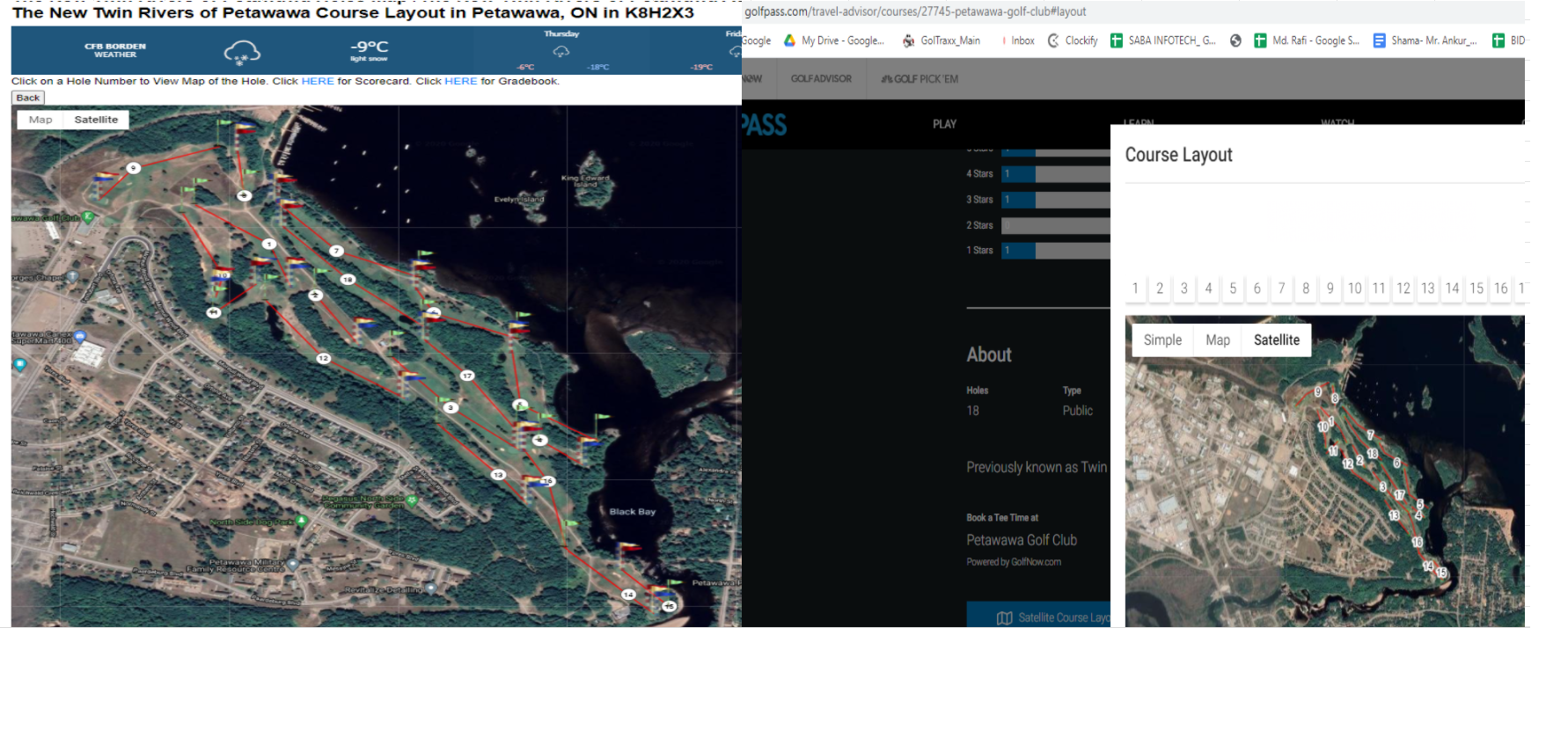Viewport: 1568px width, 752px height.
Task: Select hole 18 marker on Twin Rivers map
Action: tap(348, 280)
